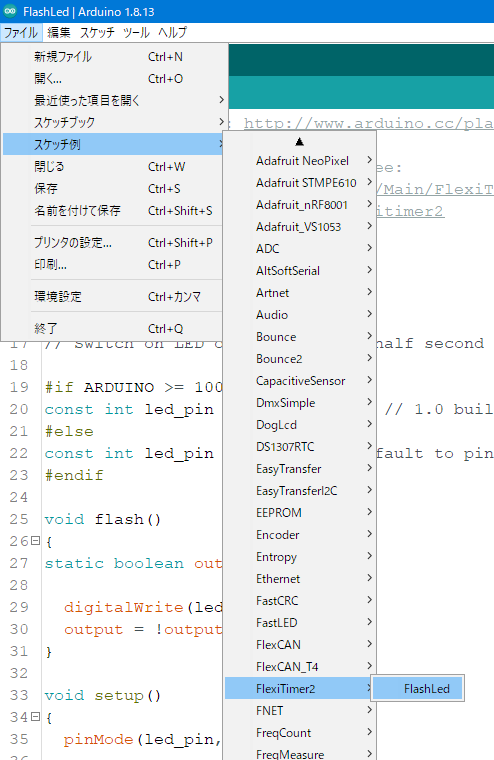Click 'void flash()' on line 25
This screenshot has width=494, height=760.
[x=102, y=520]
